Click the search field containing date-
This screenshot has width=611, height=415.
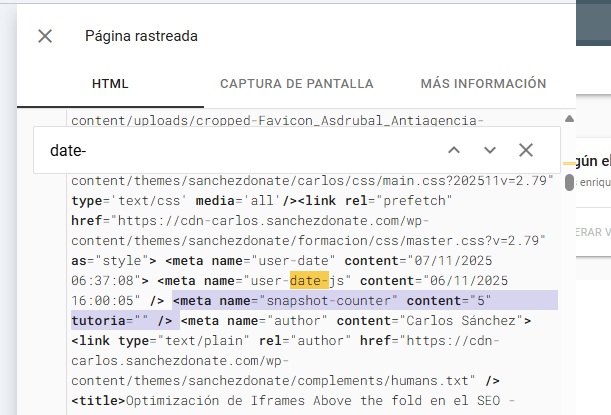pyautogui.click(x=230, y=150)
